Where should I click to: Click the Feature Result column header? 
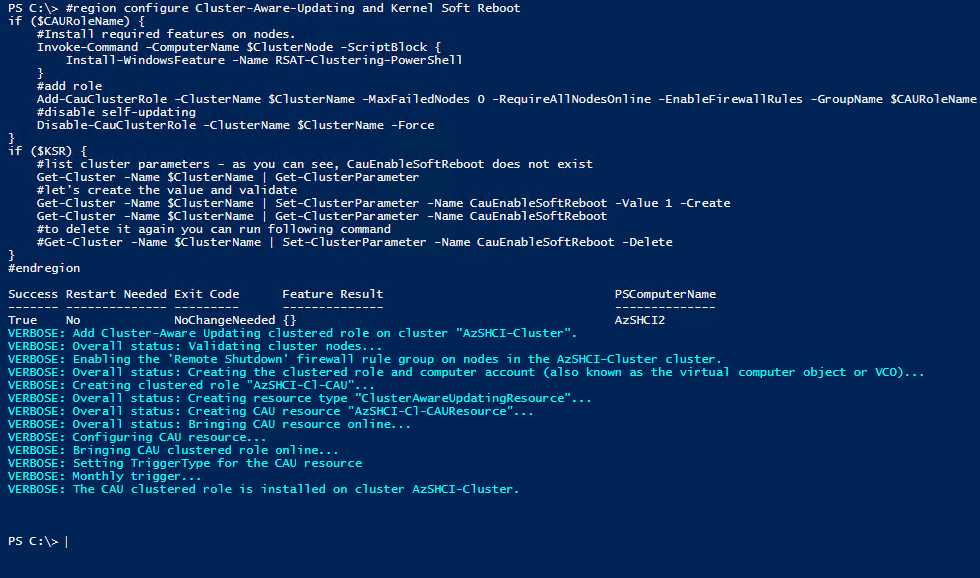point(332,294)
